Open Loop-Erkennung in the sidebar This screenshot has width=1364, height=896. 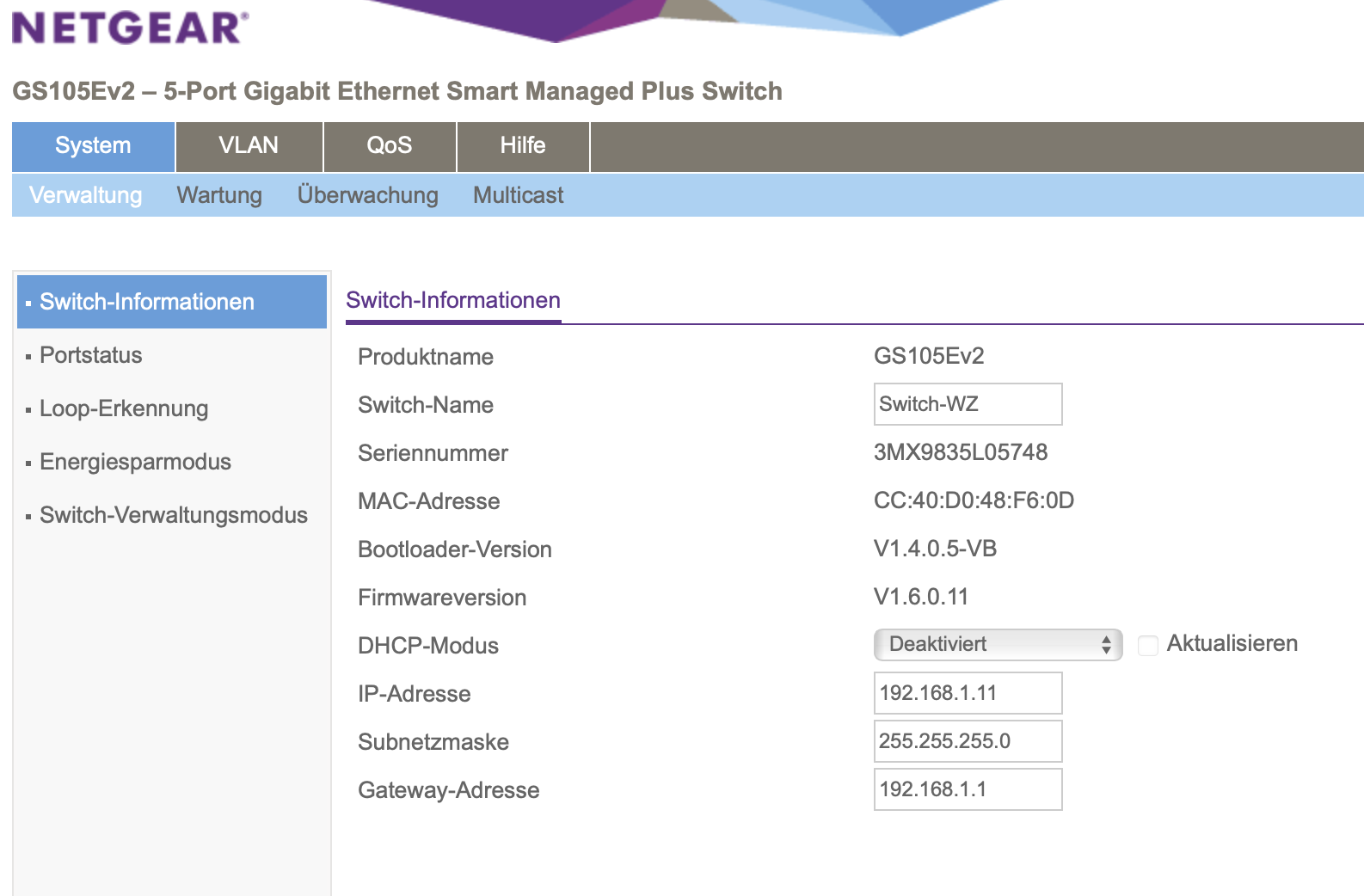click(x=124, y=408)
